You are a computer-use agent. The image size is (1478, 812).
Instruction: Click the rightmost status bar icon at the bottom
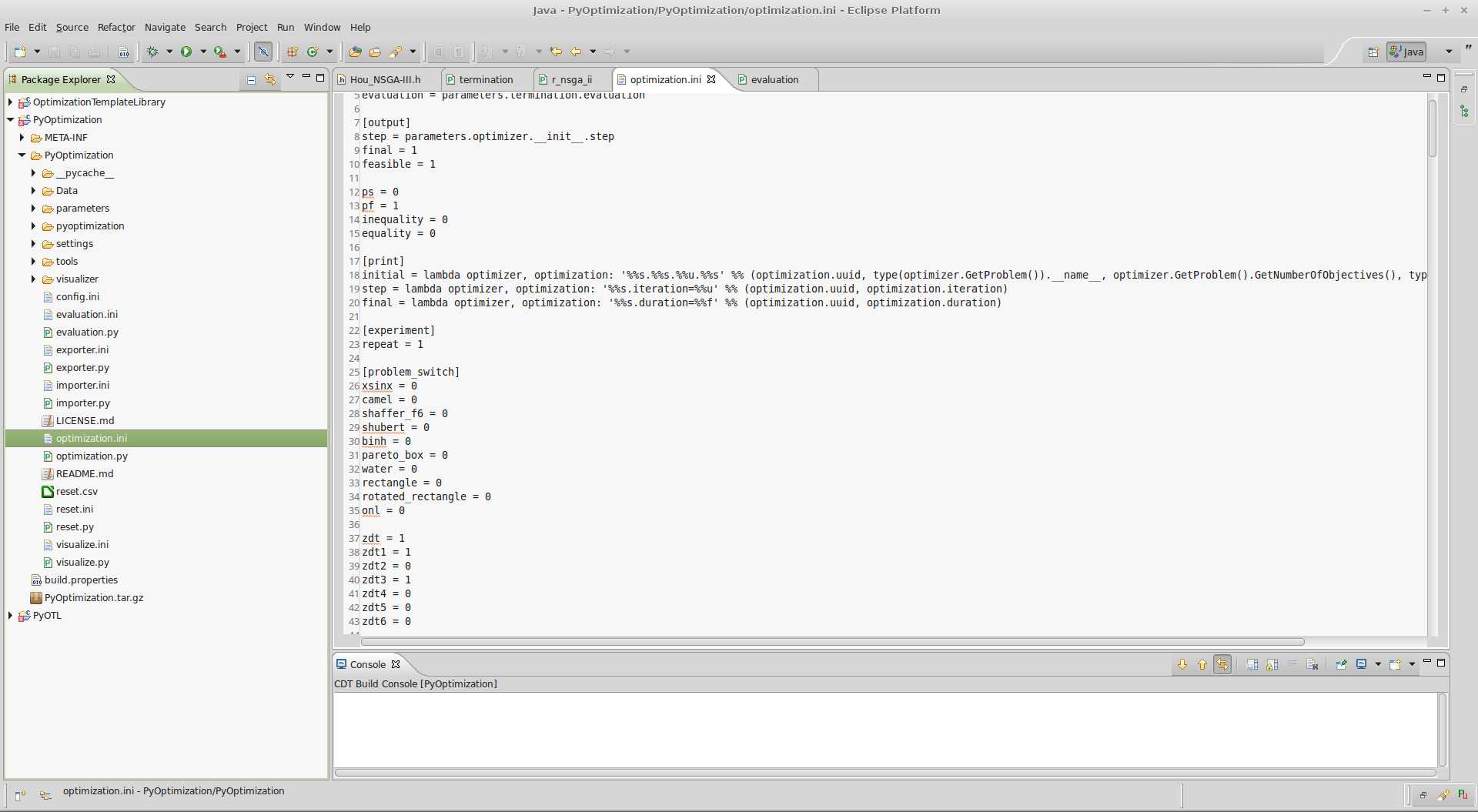[1463, 795]
